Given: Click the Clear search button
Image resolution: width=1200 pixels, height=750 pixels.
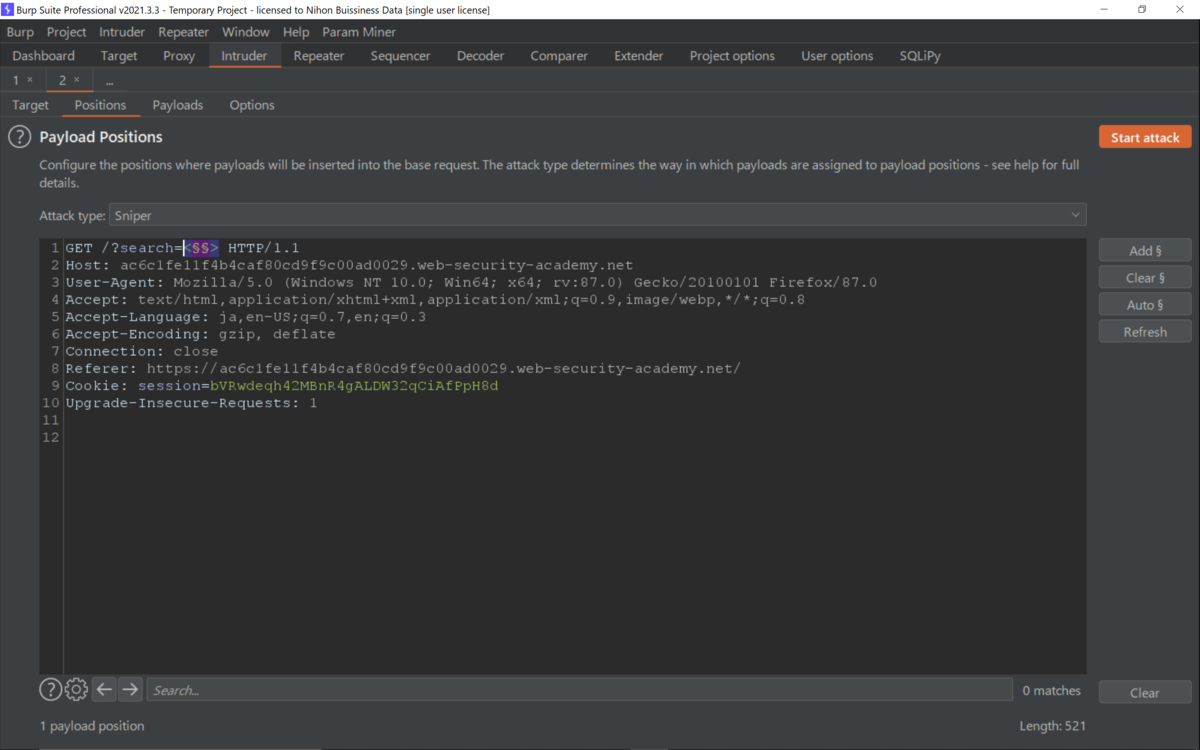Looking at the screenshot, I should tap(1145, 692).
